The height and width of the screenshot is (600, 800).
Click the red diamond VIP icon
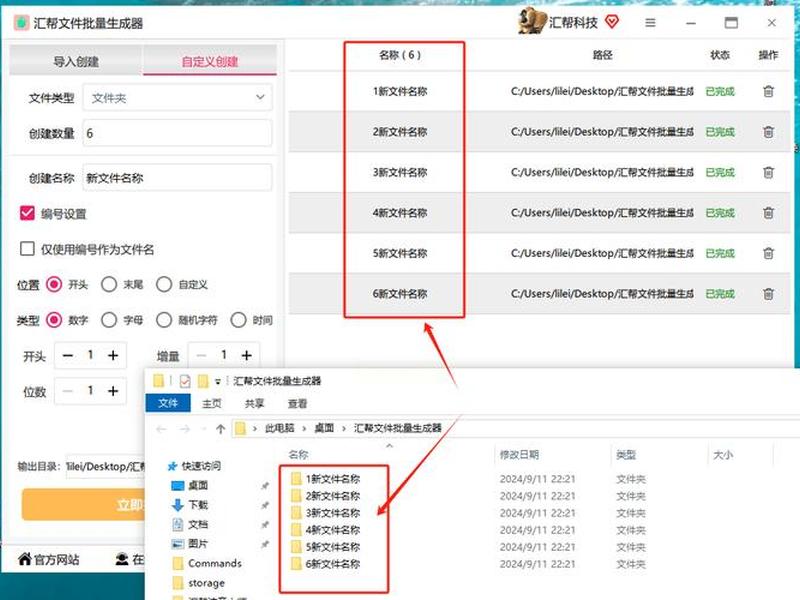(612, 22)
